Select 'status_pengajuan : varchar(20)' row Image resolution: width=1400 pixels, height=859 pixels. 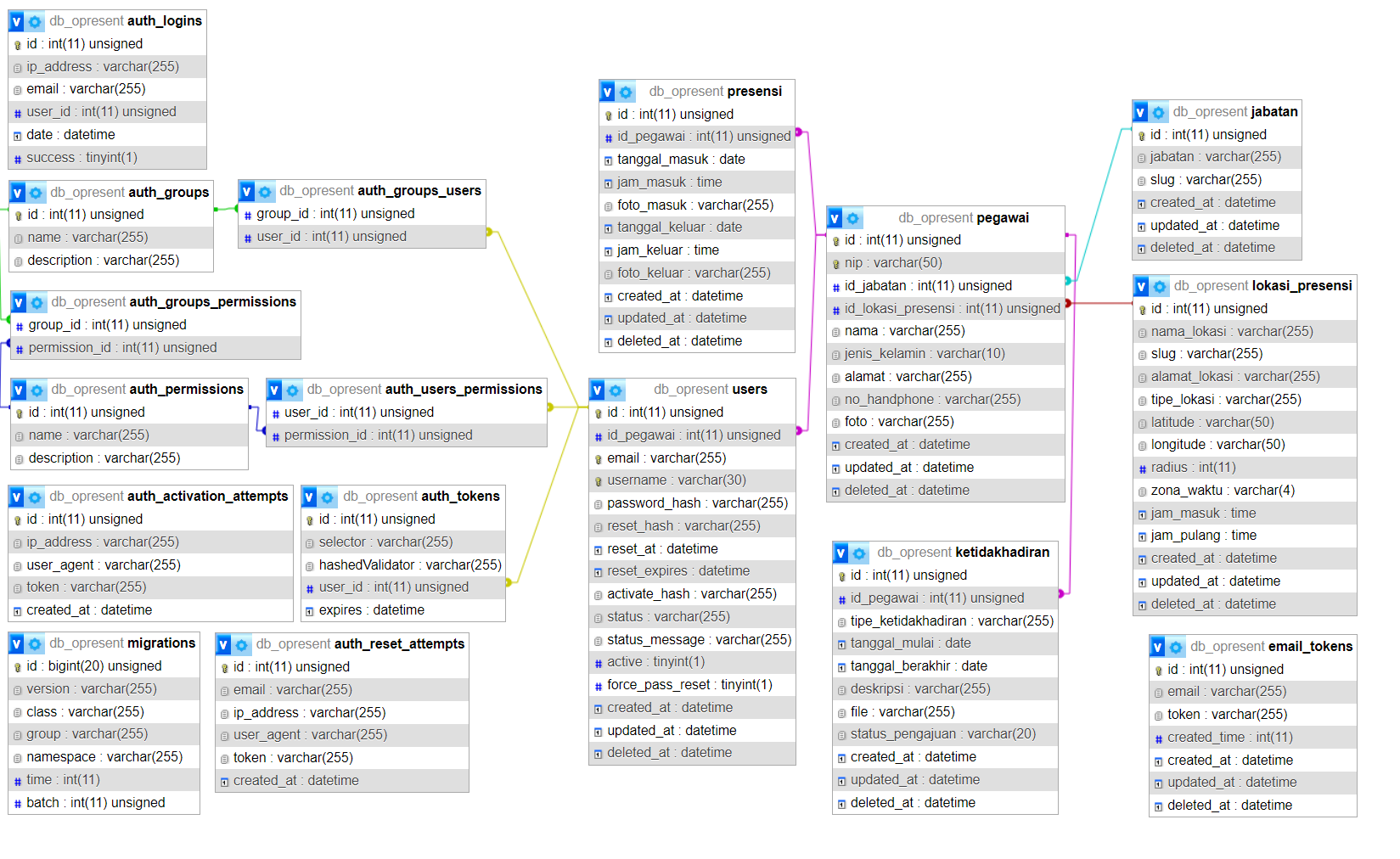pyautogui.click(x=945, y=734)
